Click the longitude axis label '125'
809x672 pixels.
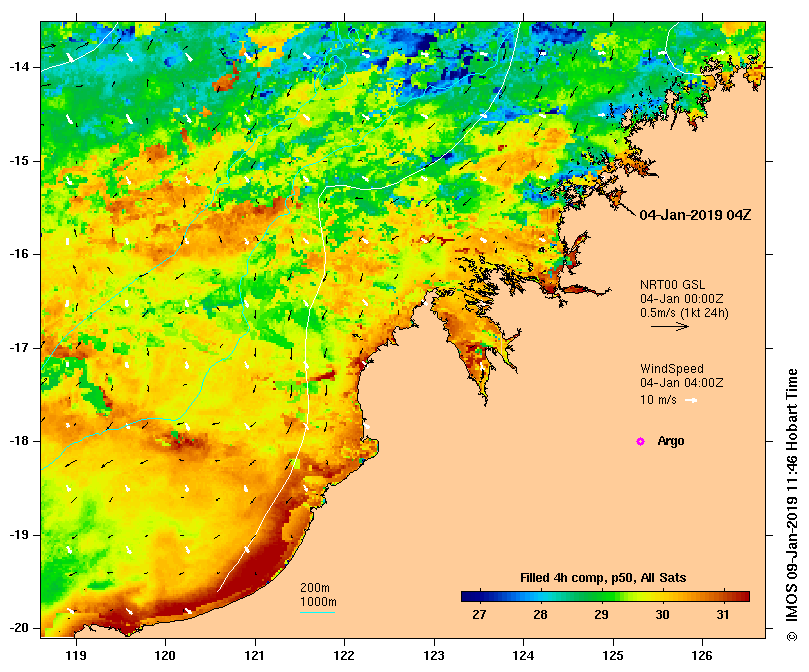[x=613, y=656]
